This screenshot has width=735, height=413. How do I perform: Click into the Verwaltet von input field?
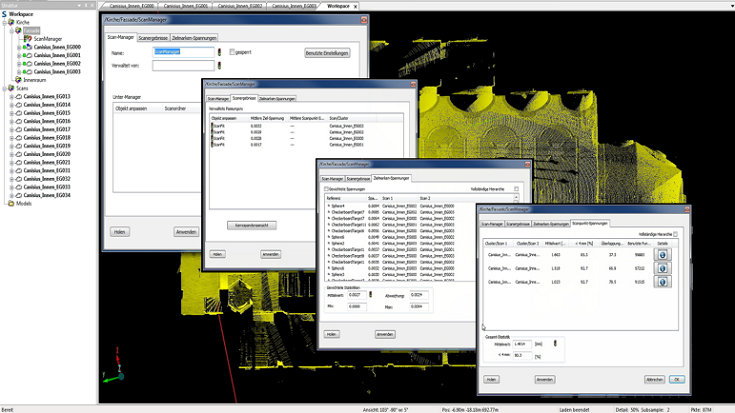tap(183, 65)
